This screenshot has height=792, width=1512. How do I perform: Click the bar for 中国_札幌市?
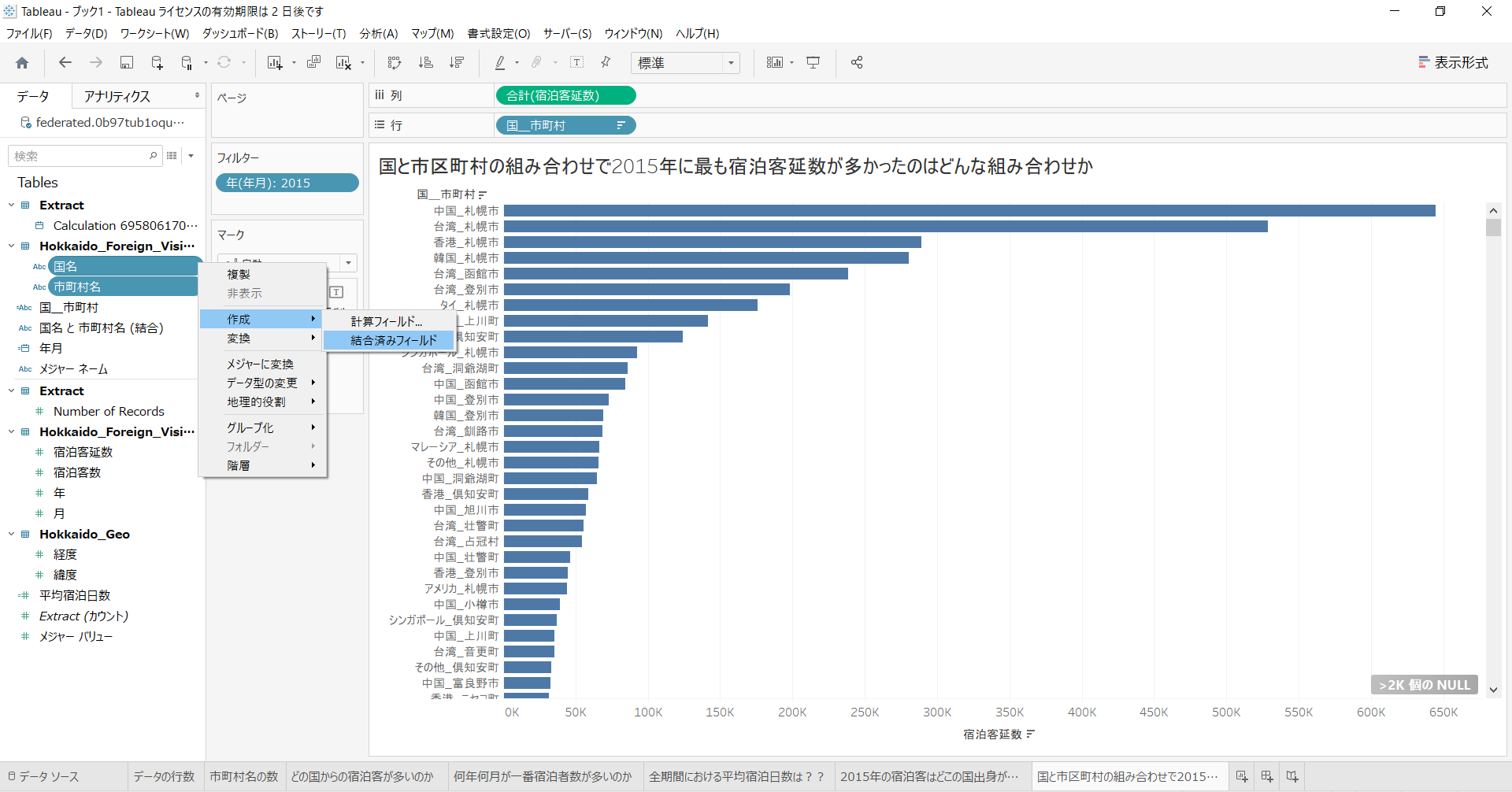click(x=969, y=211)
